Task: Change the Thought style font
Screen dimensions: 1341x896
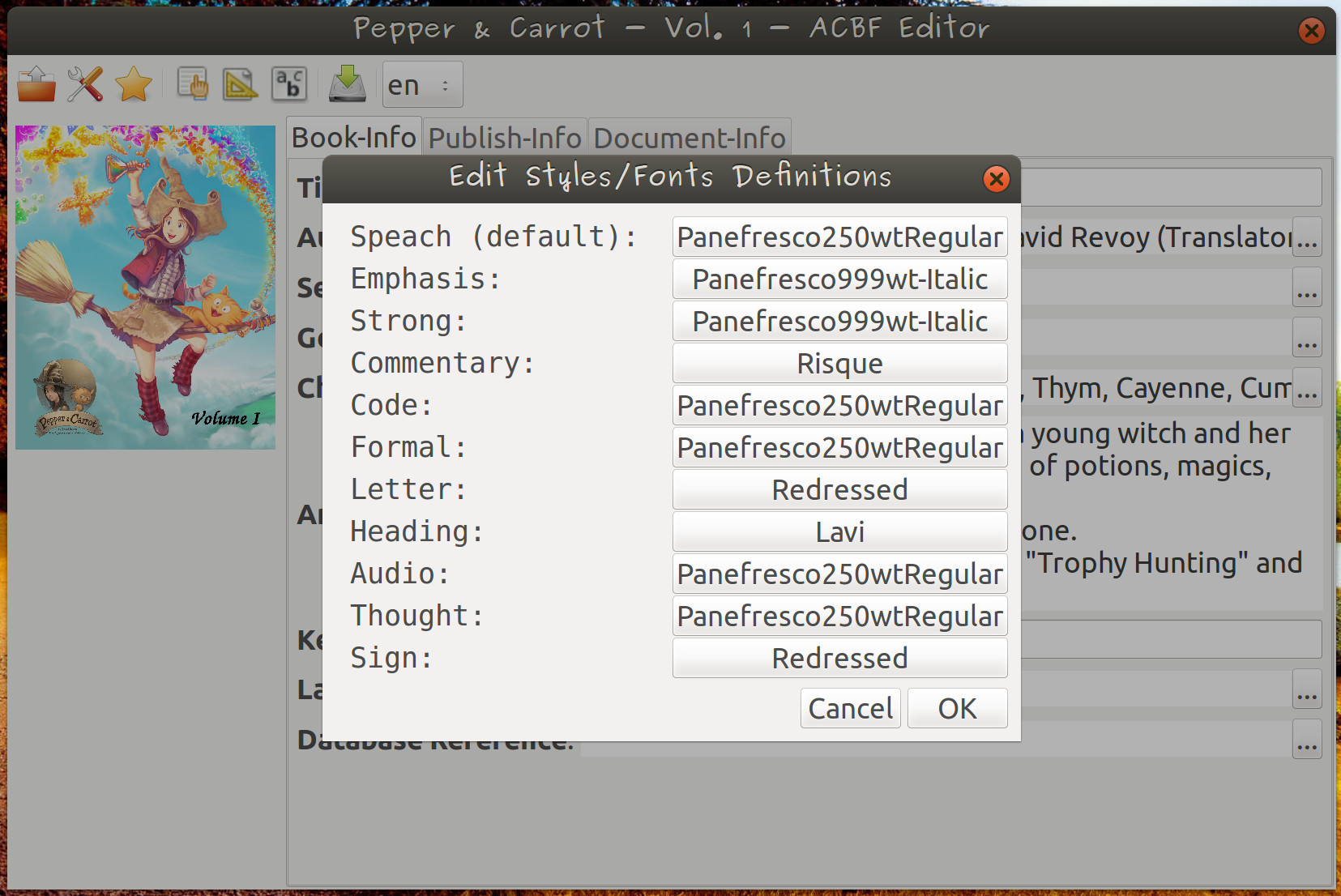Action: pos(840,617)
